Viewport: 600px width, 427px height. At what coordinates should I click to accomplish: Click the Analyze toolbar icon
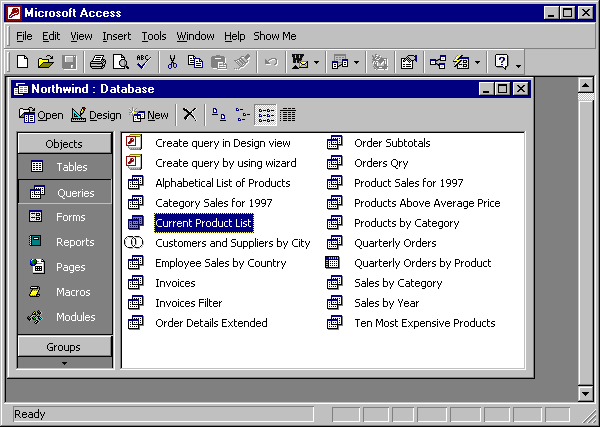point(340,62)
